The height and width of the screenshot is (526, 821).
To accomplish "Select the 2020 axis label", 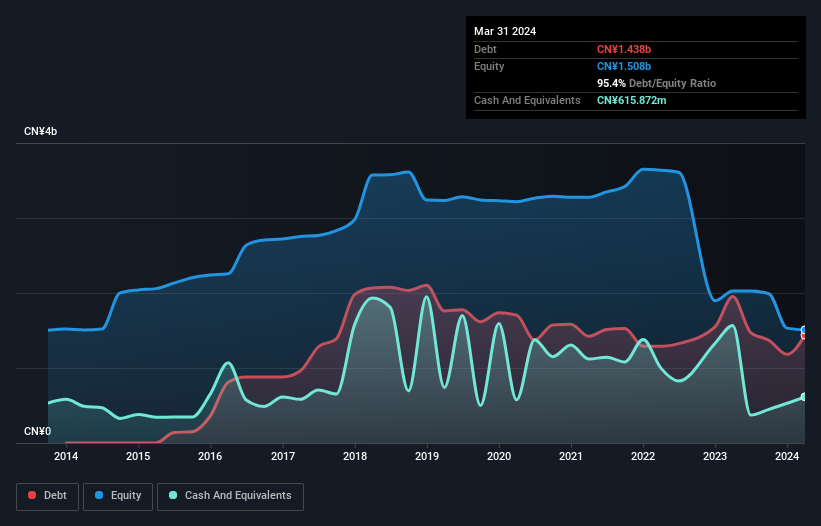I will 499,456.
